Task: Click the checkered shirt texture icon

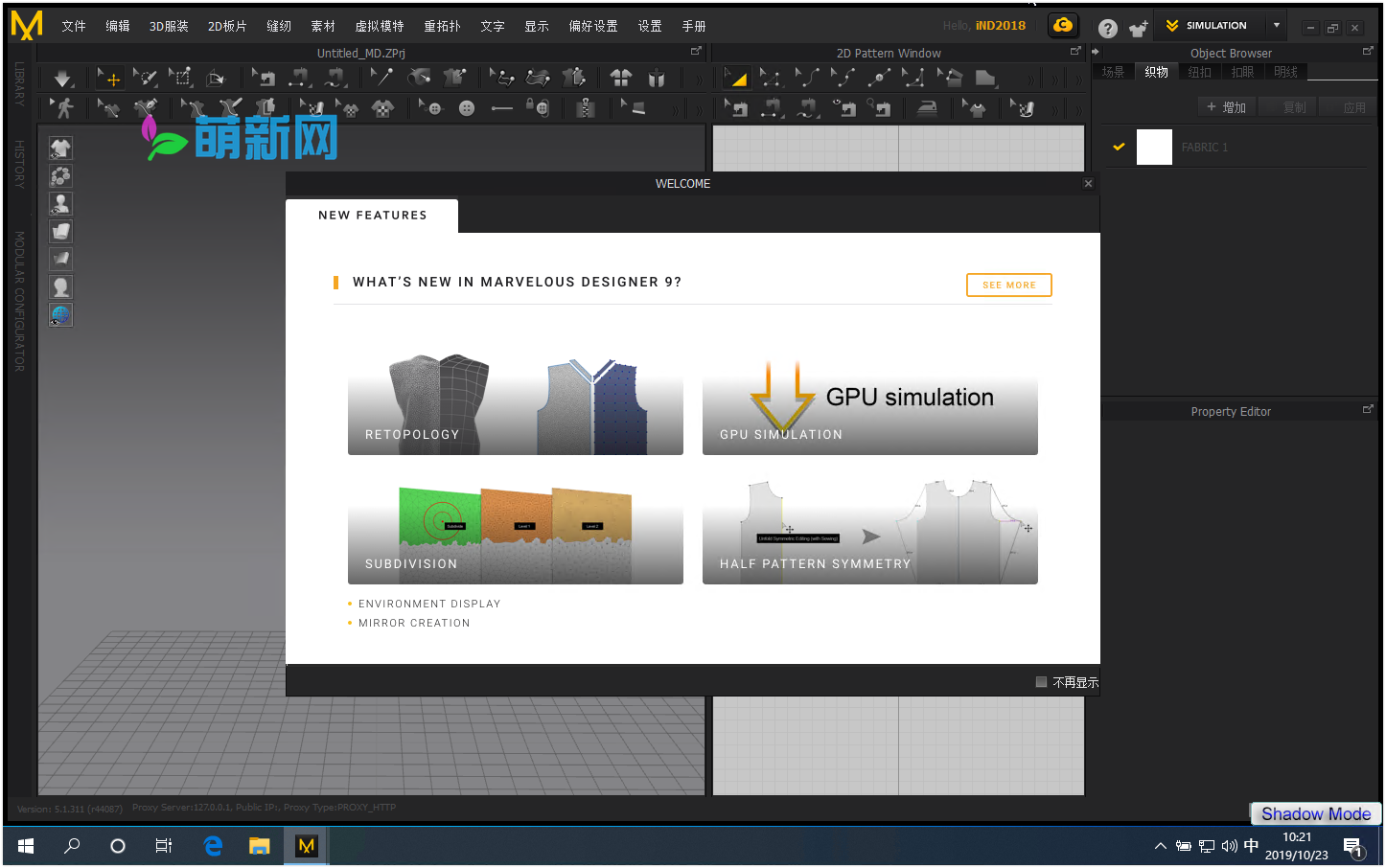Action: coord(382,108)
